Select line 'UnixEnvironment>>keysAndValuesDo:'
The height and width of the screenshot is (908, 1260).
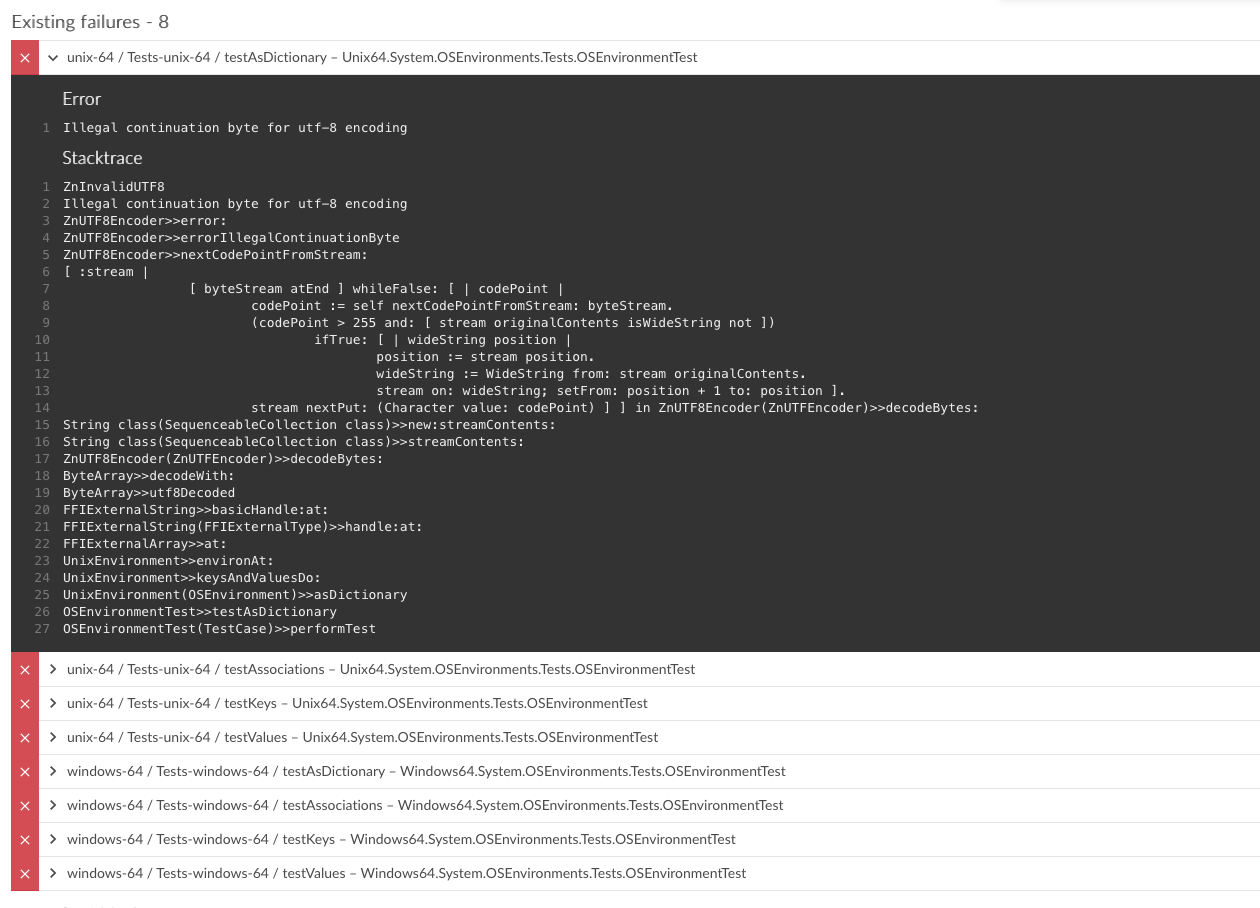[x=192, y=578]
